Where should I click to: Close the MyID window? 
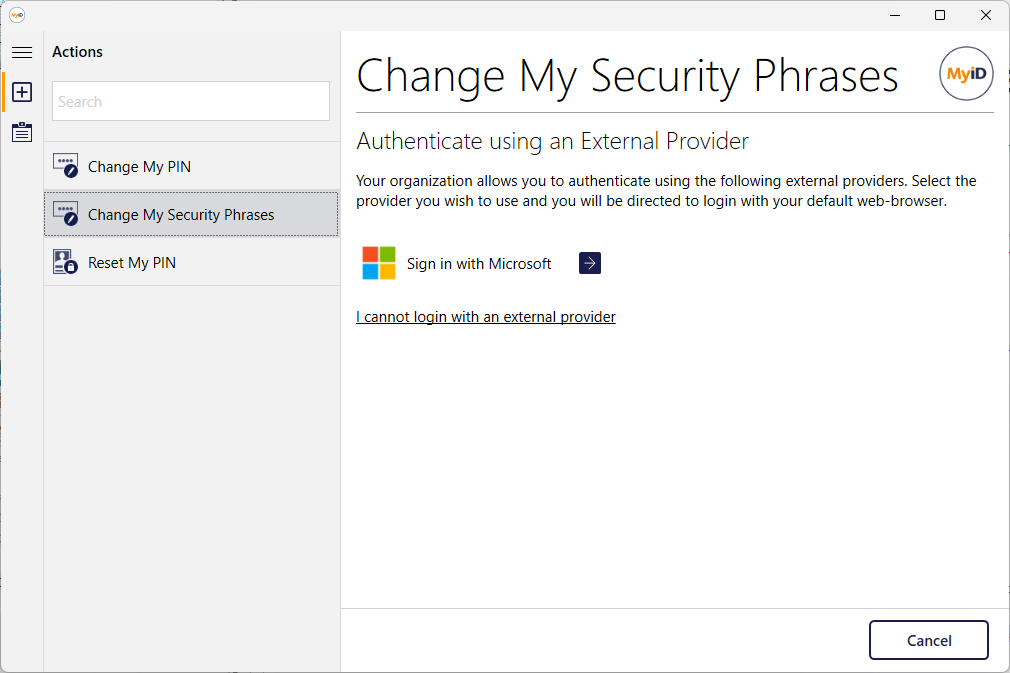click(x=986, y=15)
